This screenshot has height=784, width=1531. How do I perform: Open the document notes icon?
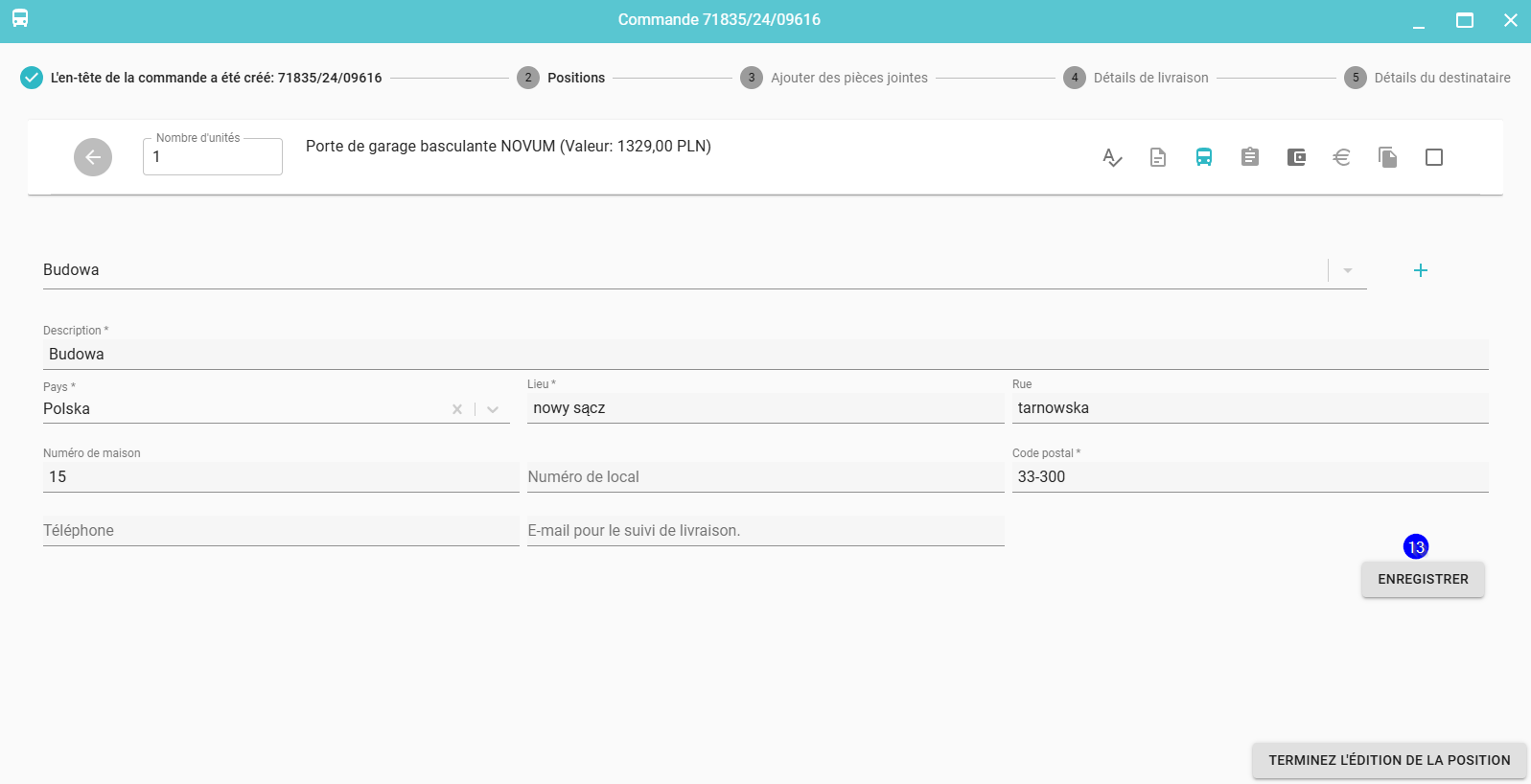point(1158,157)
